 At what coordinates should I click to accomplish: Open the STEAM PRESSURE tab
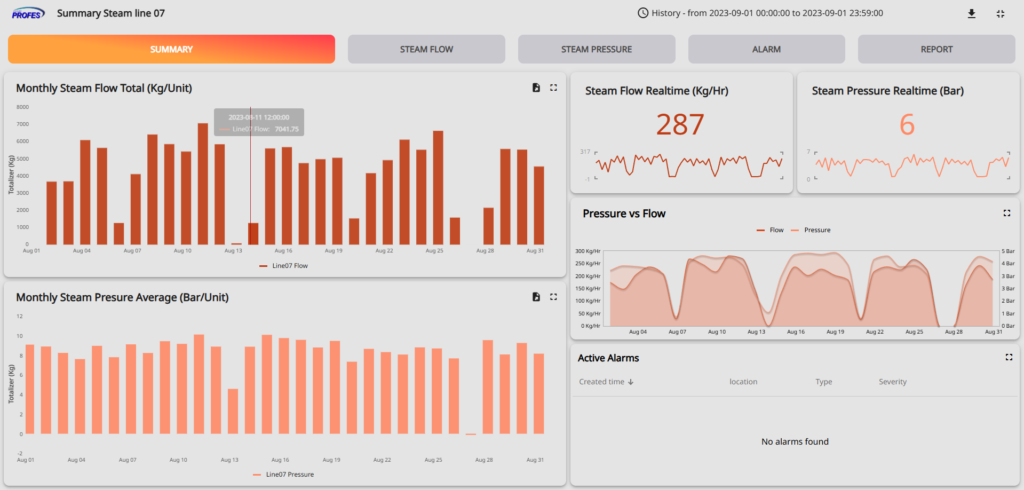click(x=596, y=49)
